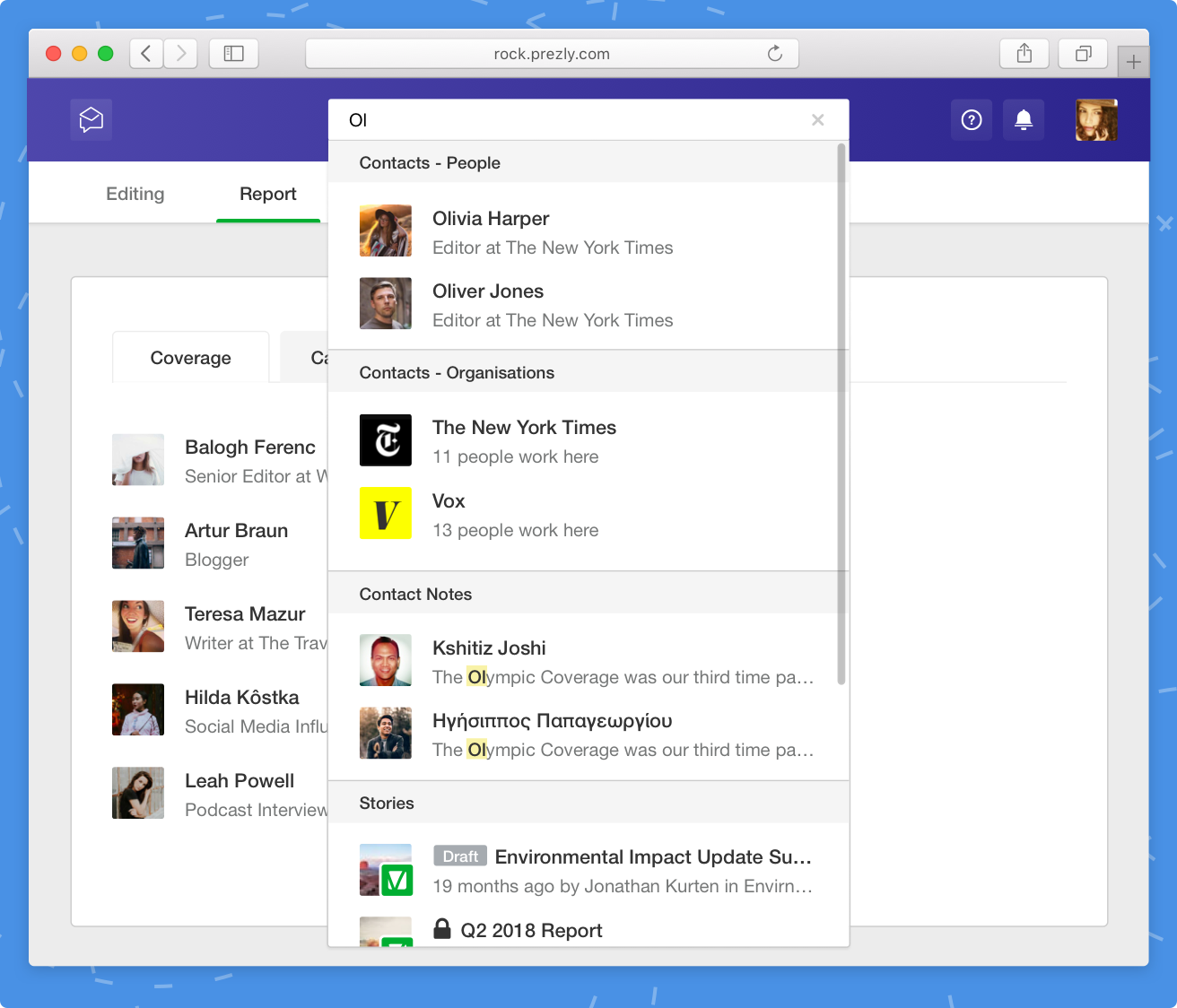The width and height of the screenshot is (1177, 1008).
Task: Switch to the Report tab
Action: (267, 194)
